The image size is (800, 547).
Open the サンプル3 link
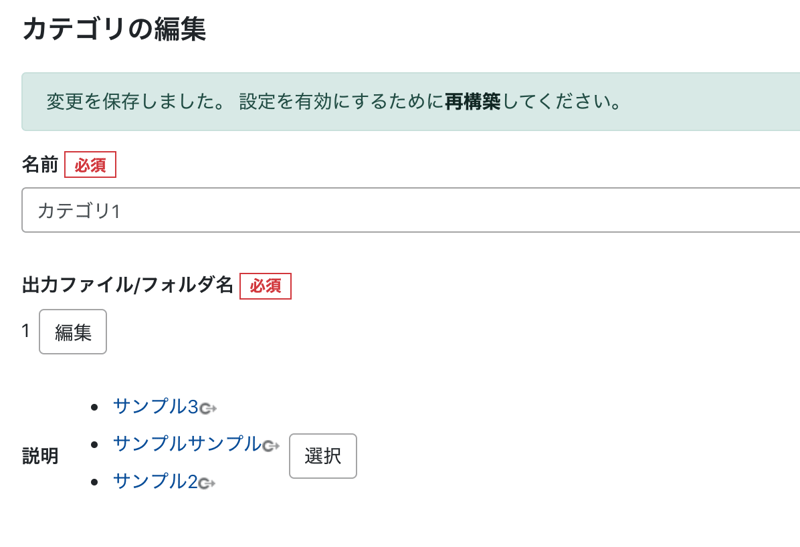pyautogui.click(x=156, y=406)
